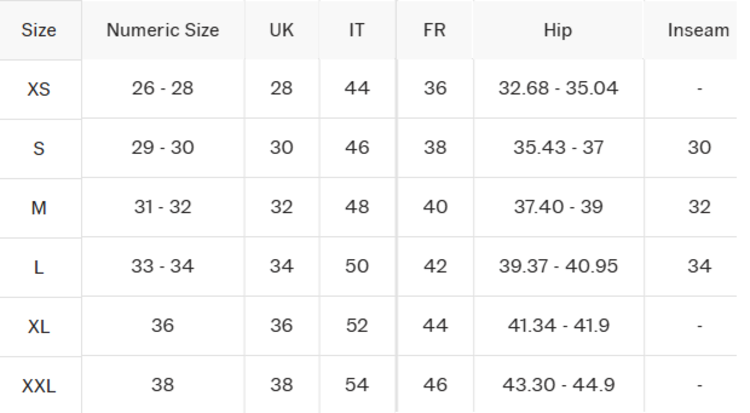Click the Size column header
The height and width of the screenshot is (413, 750).
point(39,30)
